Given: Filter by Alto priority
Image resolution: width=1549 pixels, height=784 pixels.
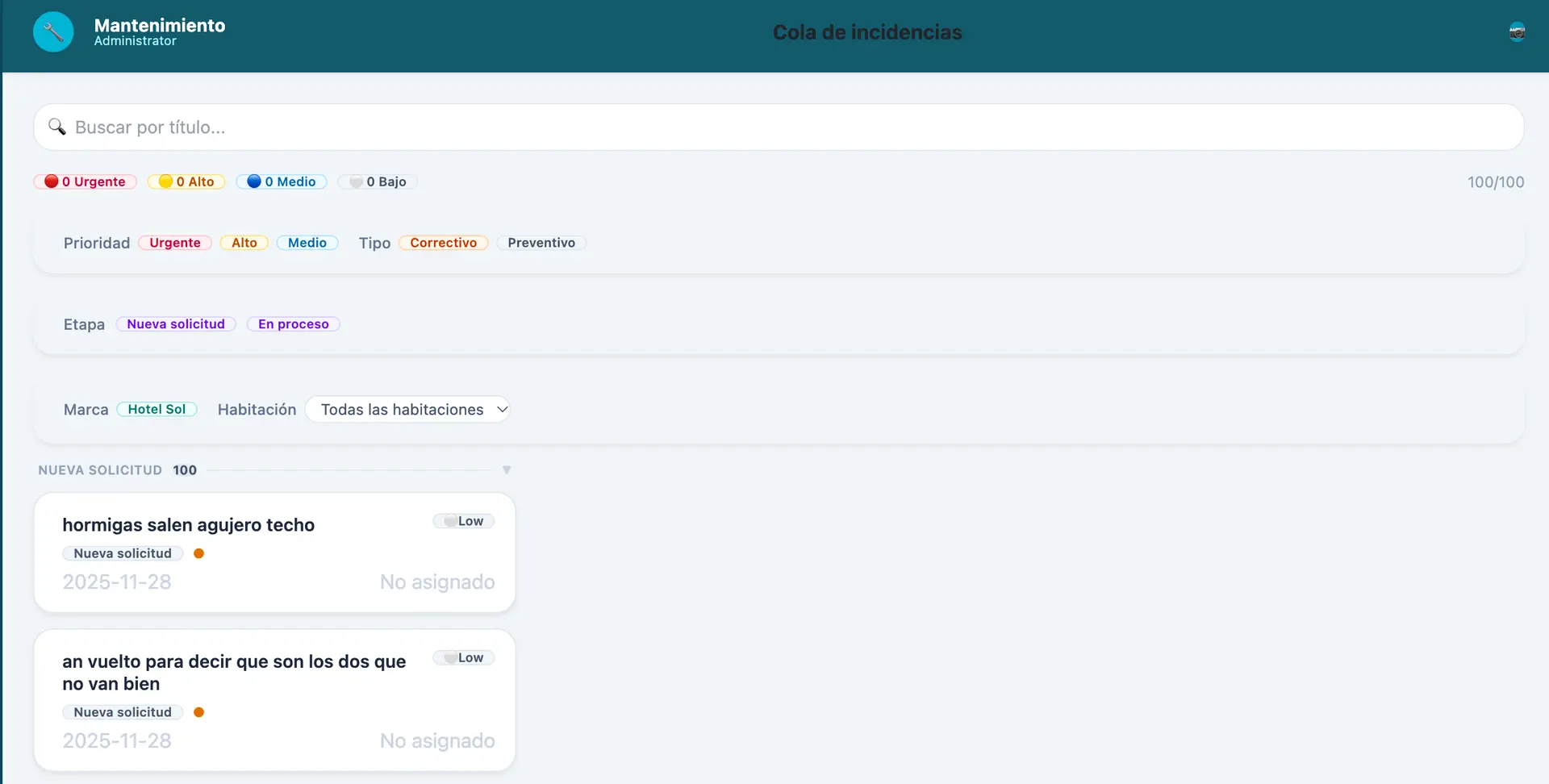Looking at the screenshot, I should [x=244, y=243].
